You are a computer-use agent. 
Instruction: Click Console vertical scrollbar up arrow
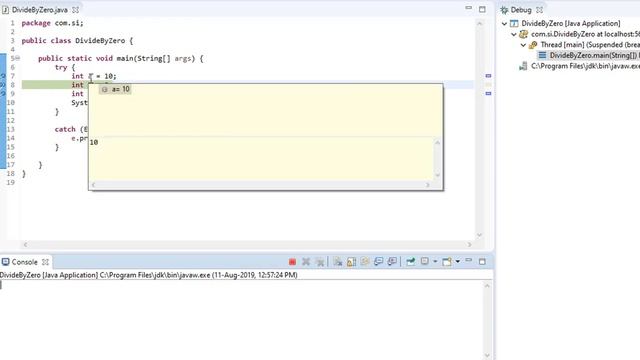487,286
